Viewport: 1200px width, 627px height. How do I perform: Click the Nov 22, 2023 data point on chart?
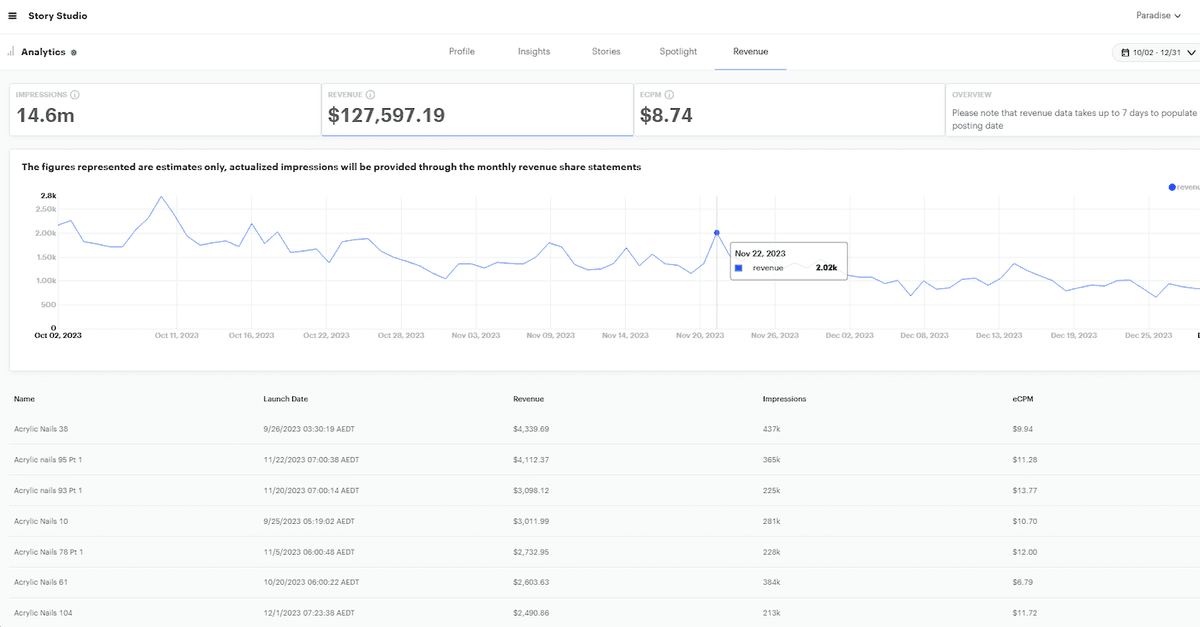pos(716,233)
